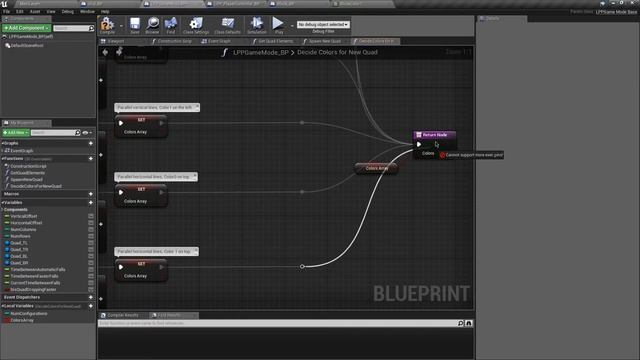Toggle NumColumns variable editable checkbox
The width and height of the screenshot is (640, 360).
(x=91, y=230)
